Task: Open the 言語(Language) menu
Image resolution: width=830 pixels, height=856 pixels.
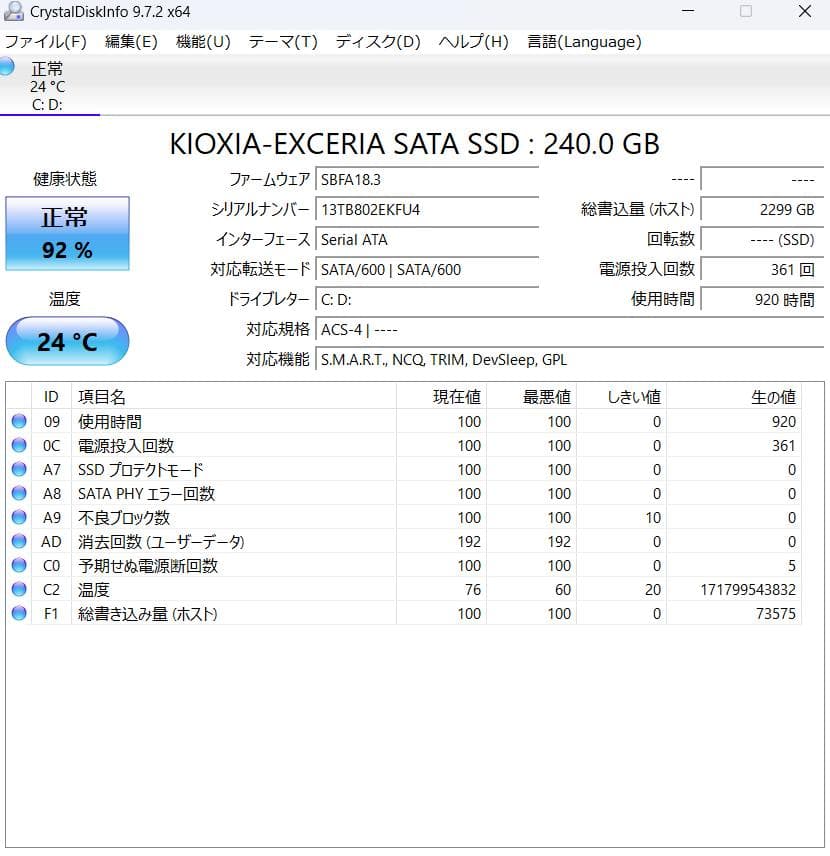Action: (584, 42)
